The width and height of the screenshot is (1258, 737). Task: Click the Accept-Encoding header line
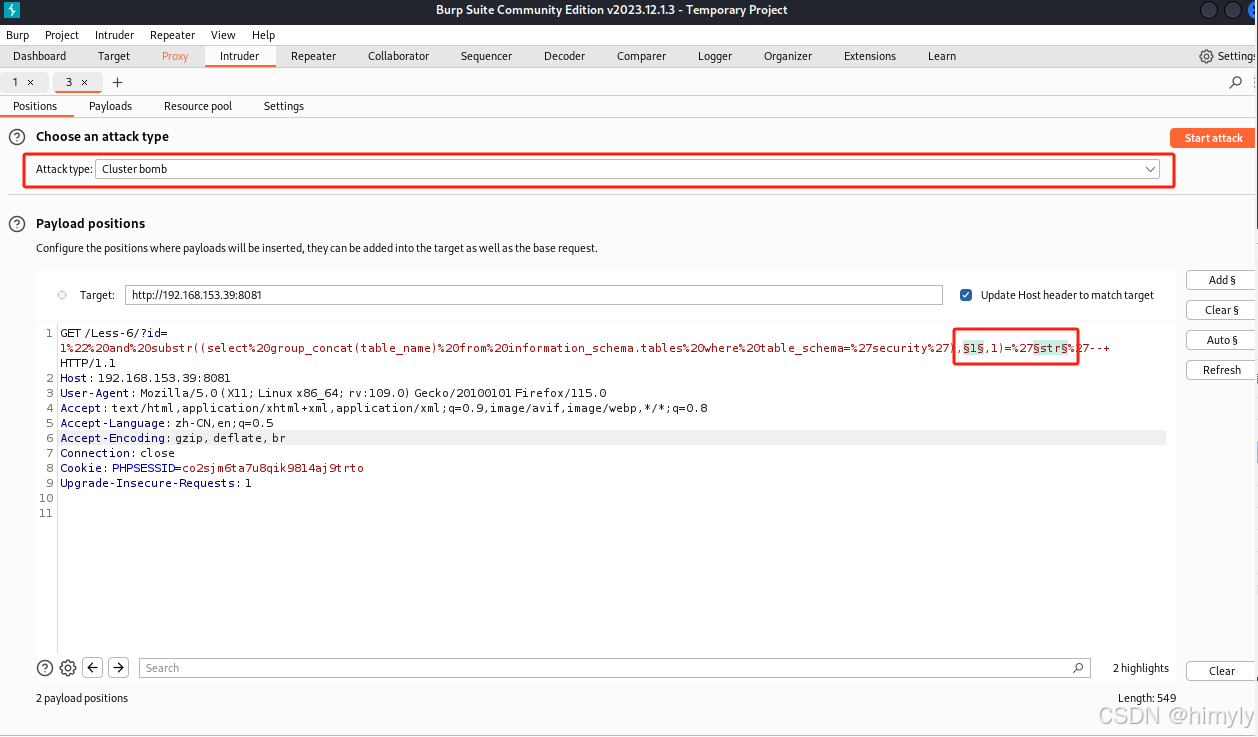click(x=173, y=438)
